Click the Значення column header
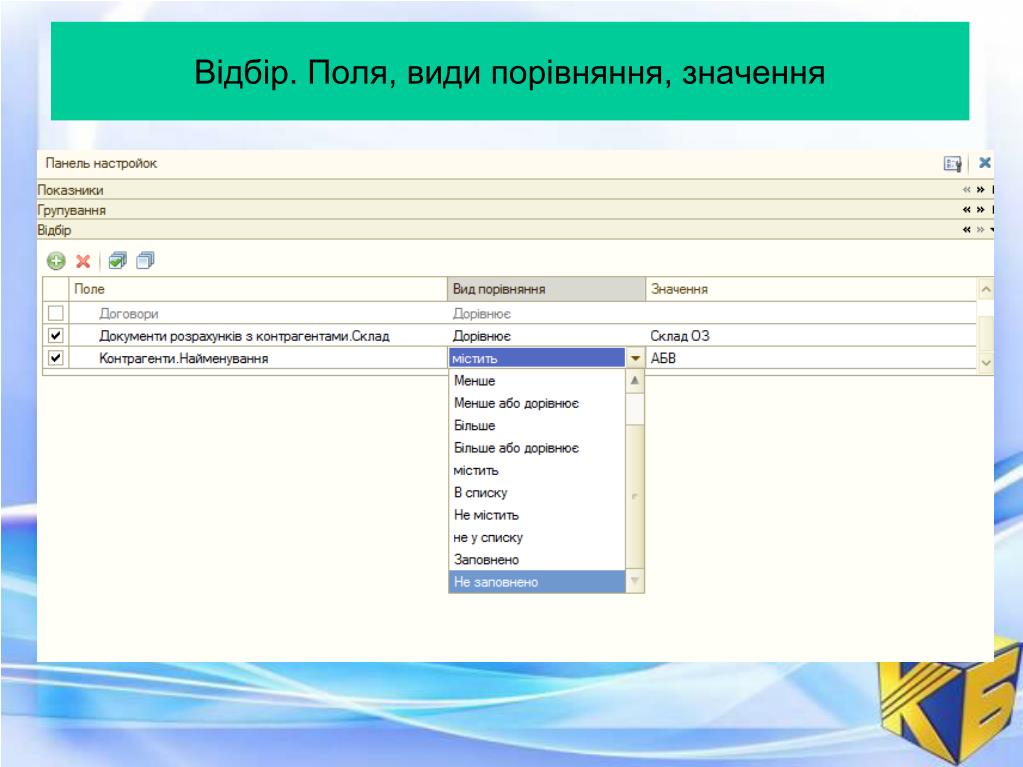The height and width of the screenshot is (767, 1023). (x=811, y=289)
